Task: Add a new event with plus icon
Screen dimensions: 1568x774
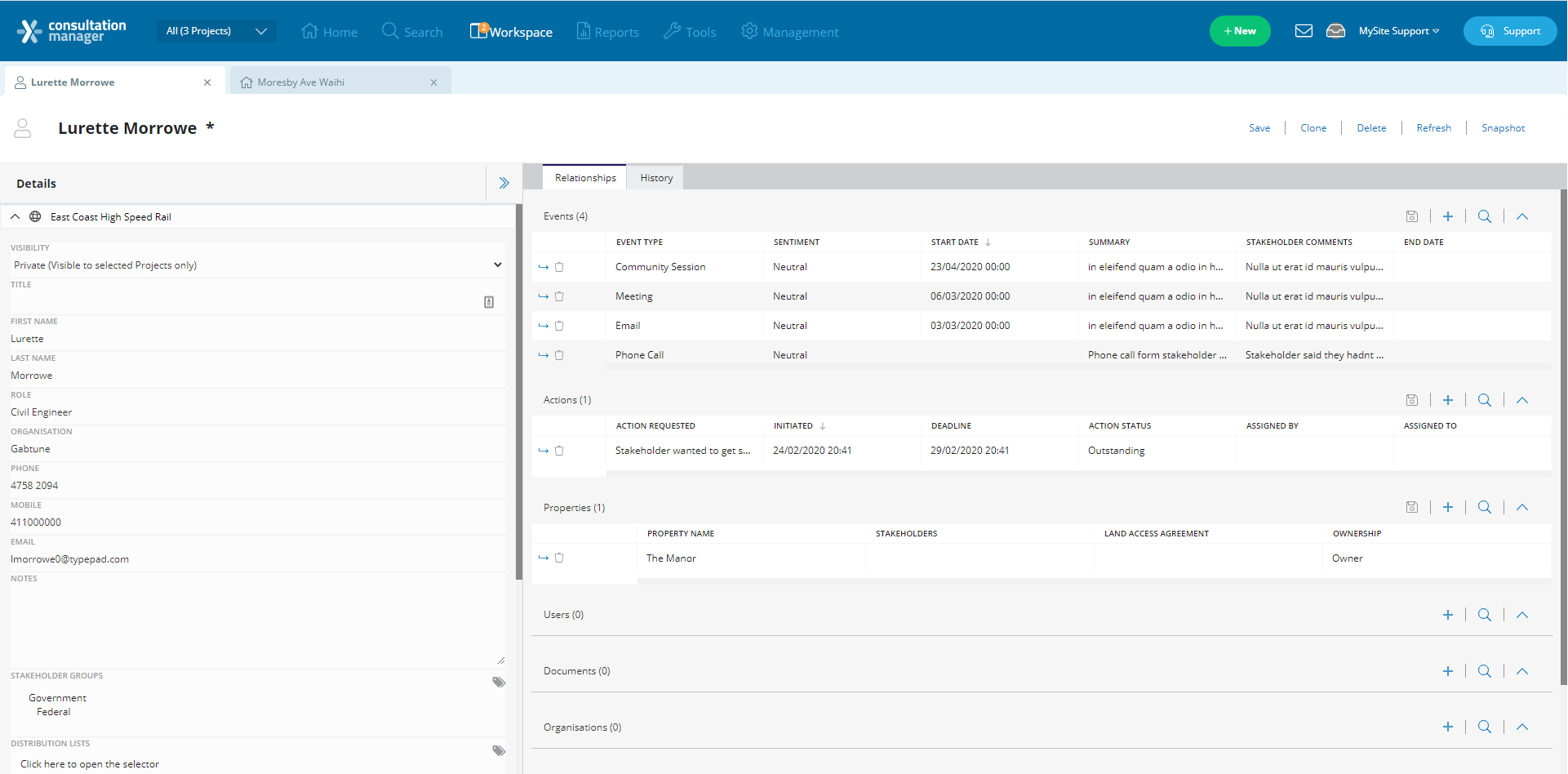Action: (1448, 216)
